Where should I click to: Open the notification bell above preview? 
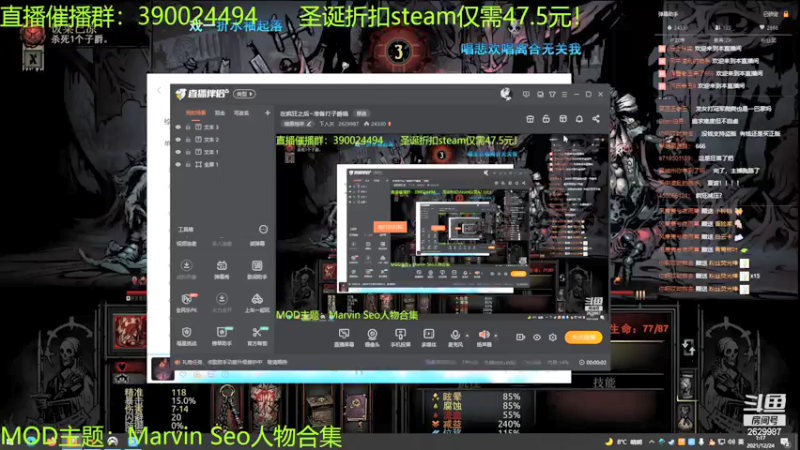pos(579,119)
